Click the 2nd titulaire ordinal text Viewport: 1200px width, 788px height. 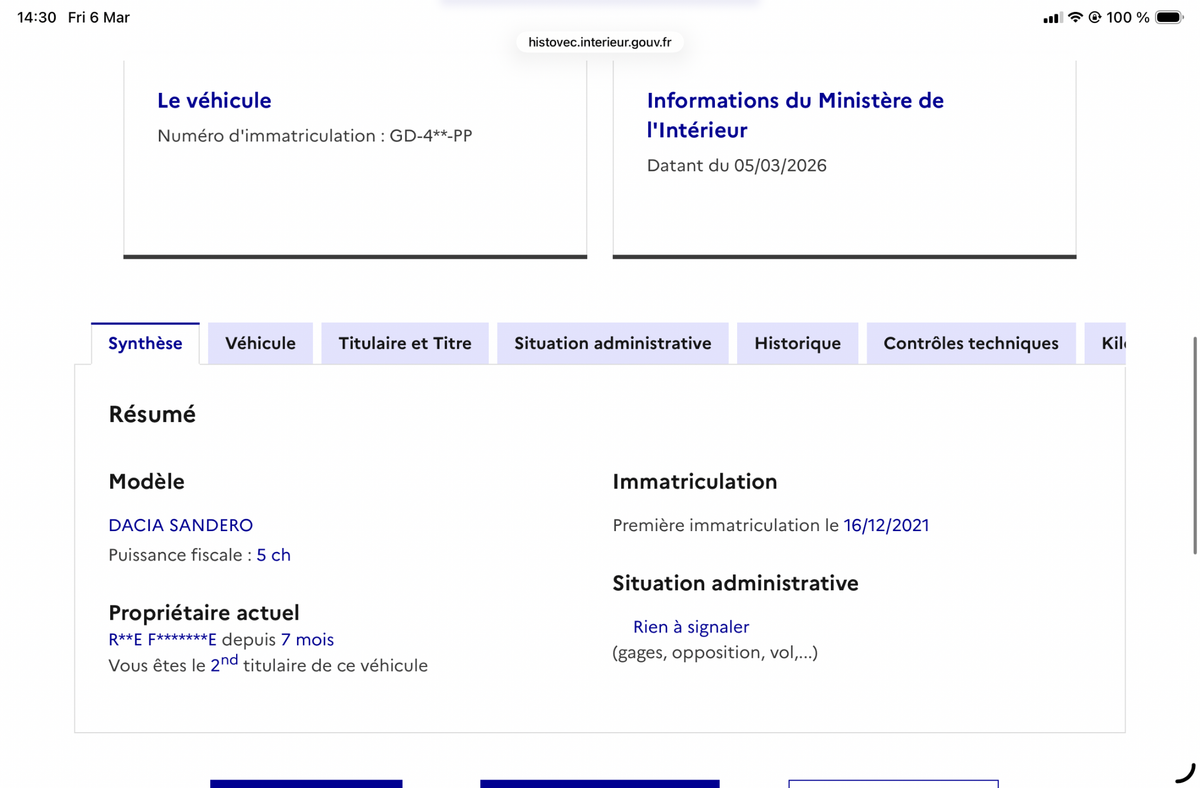click(x=224, y=663)
